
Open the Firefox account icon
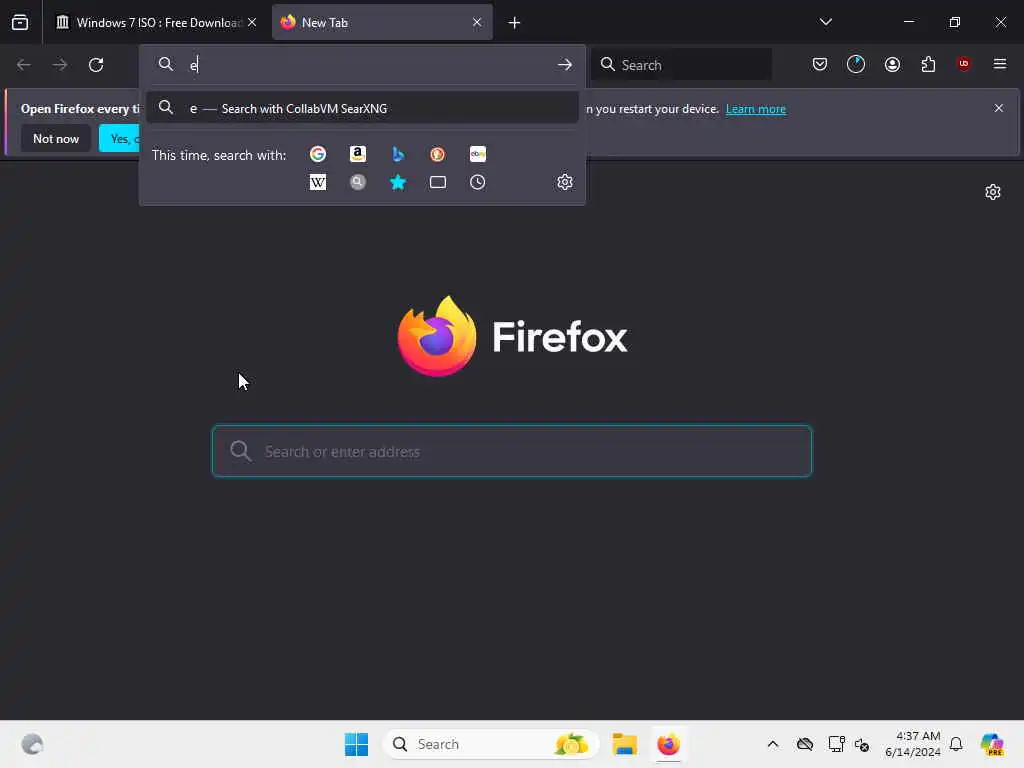coord(892,64)
